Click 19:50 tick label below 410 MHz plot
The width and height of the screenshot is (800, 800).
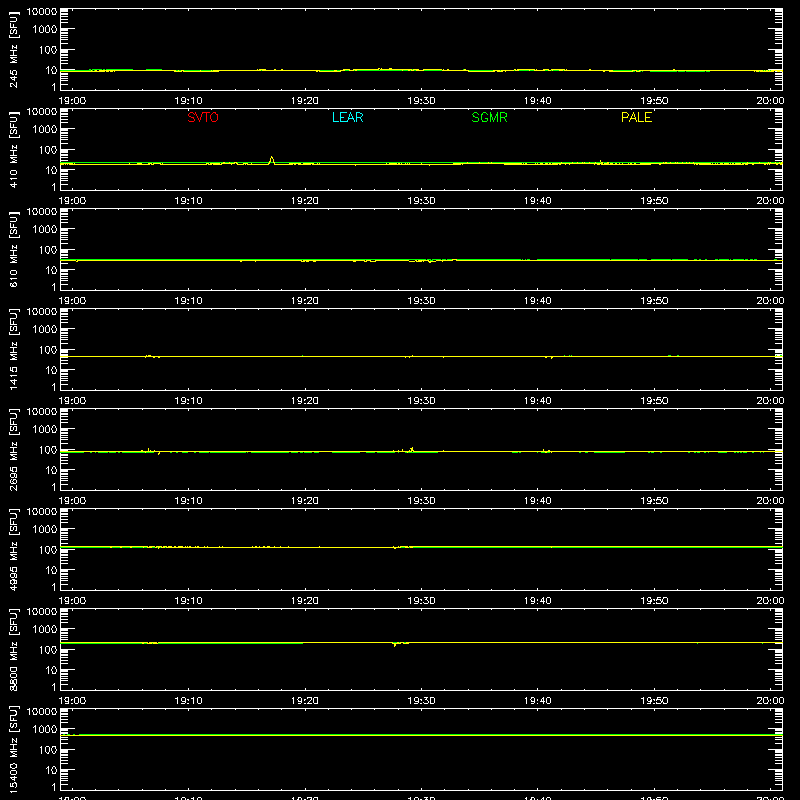tap(654, 201)
